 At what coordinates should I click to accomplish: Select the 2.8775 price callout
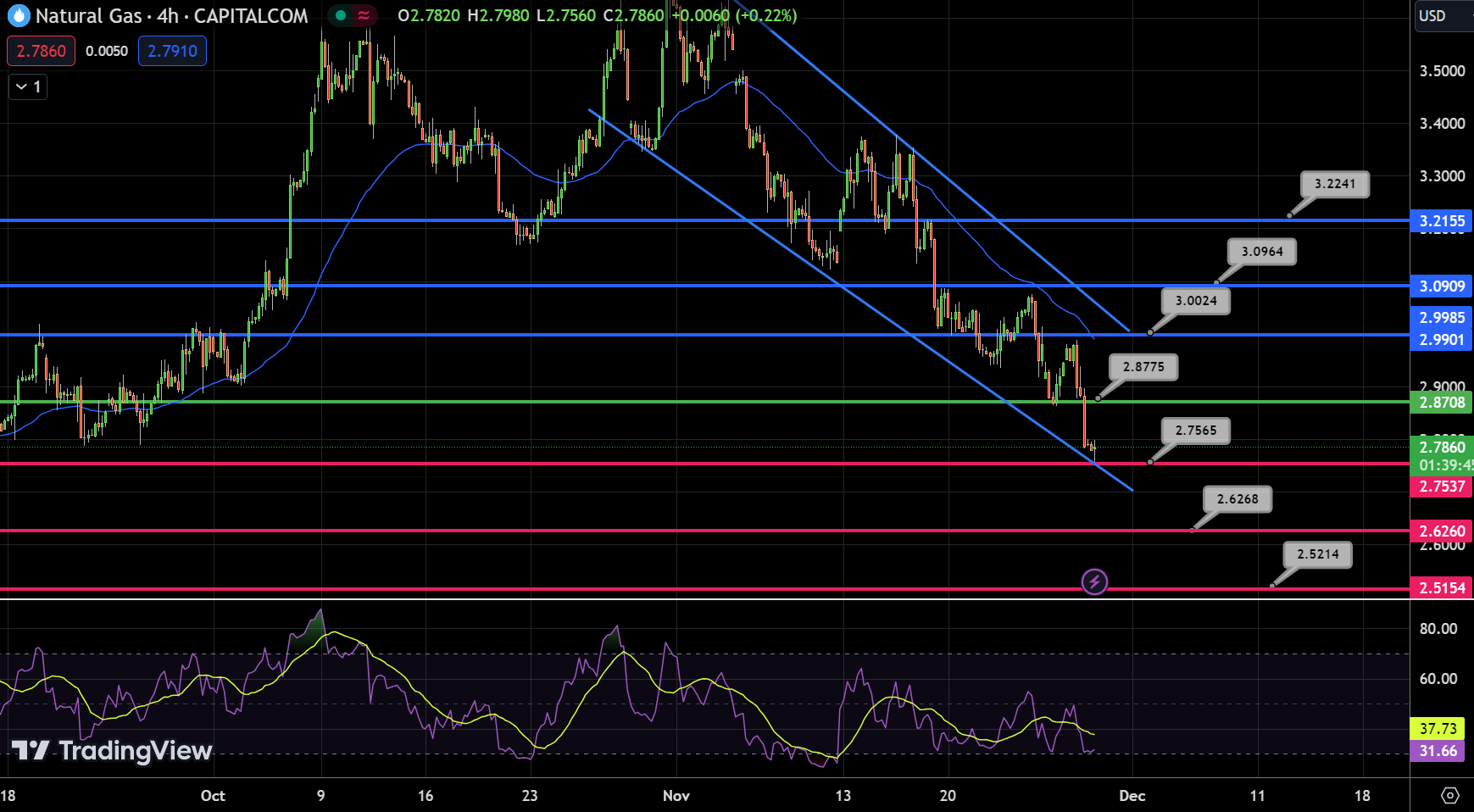click(1143, 367)
